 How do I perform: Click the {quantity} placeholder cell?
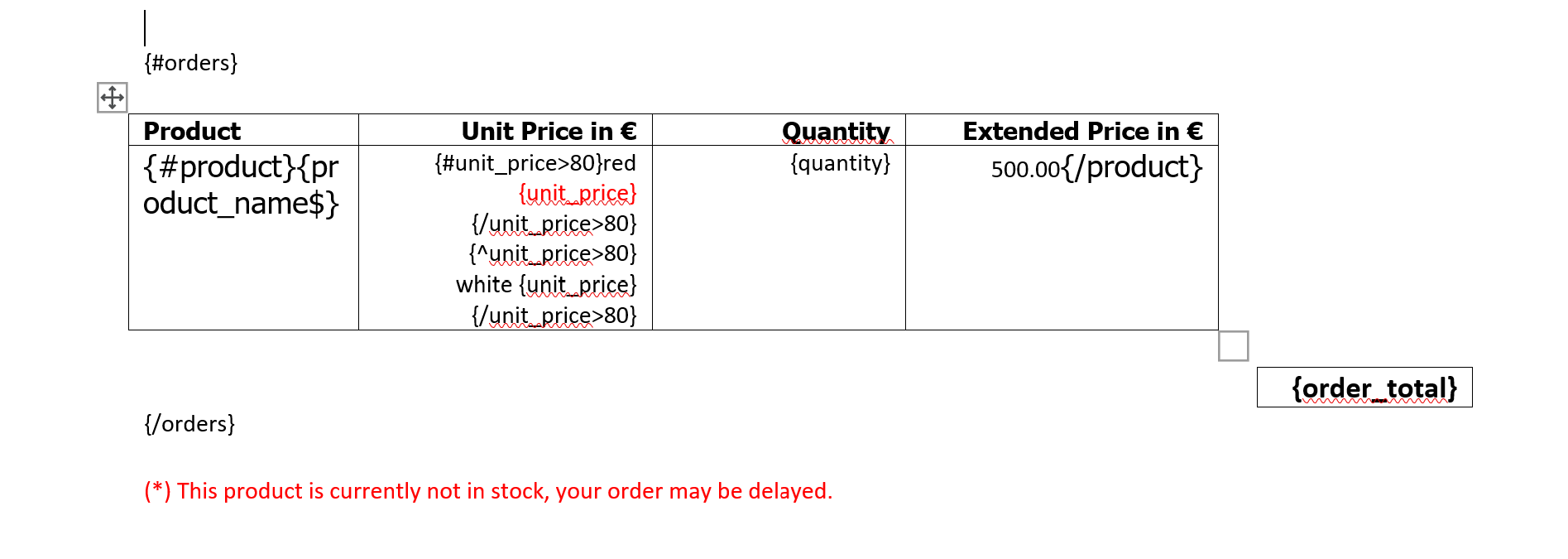pos(841,163)
